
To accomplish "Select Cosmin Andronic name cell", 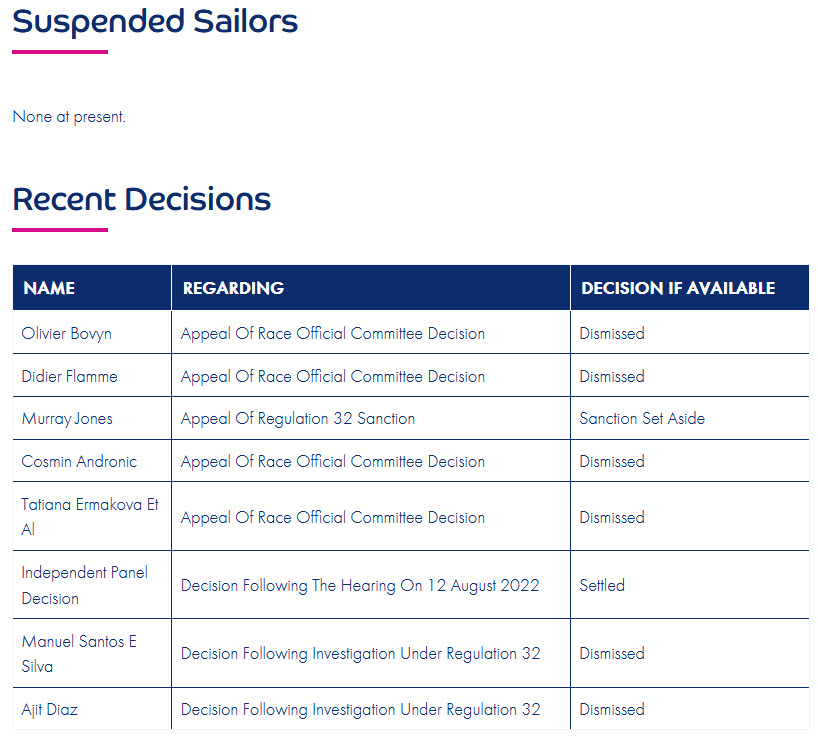I will tap(79, 462).
